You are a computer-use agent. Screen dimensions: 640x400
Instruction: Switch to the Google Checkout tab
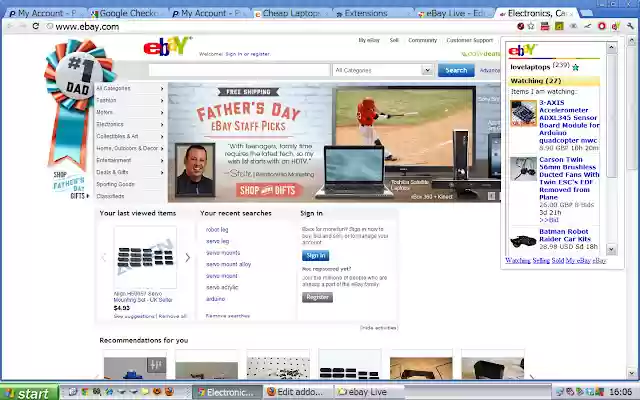click(127, 13)
